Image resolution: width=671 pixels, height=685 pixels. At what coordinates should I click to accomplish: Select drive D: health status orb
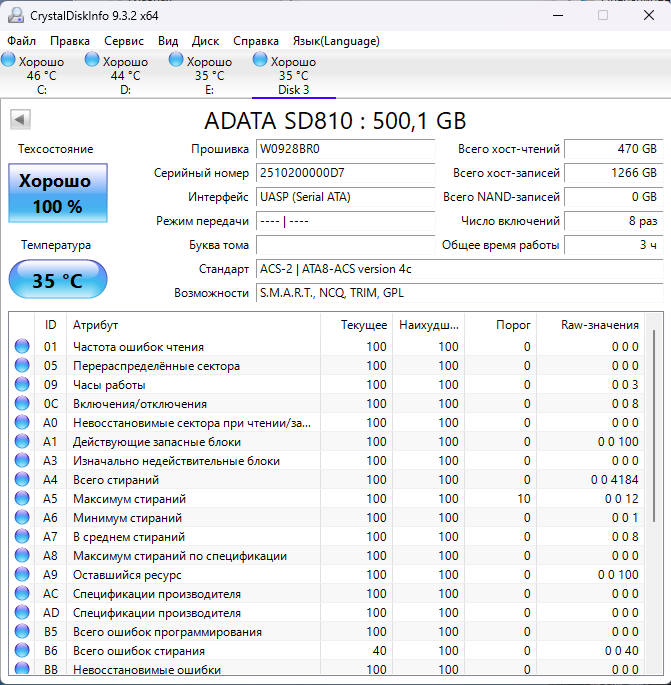tap(93, 61)
